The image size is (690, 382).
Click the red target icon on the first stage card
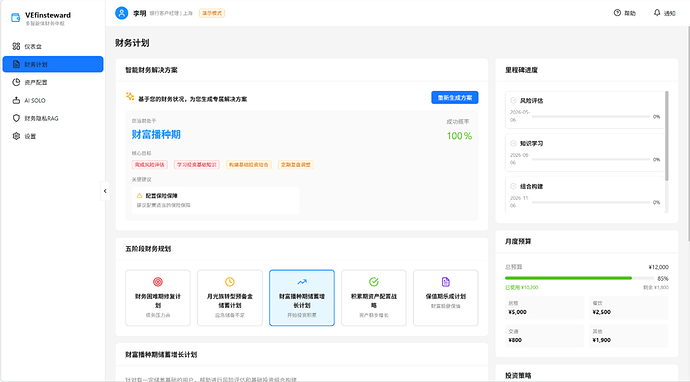[158, 282]
